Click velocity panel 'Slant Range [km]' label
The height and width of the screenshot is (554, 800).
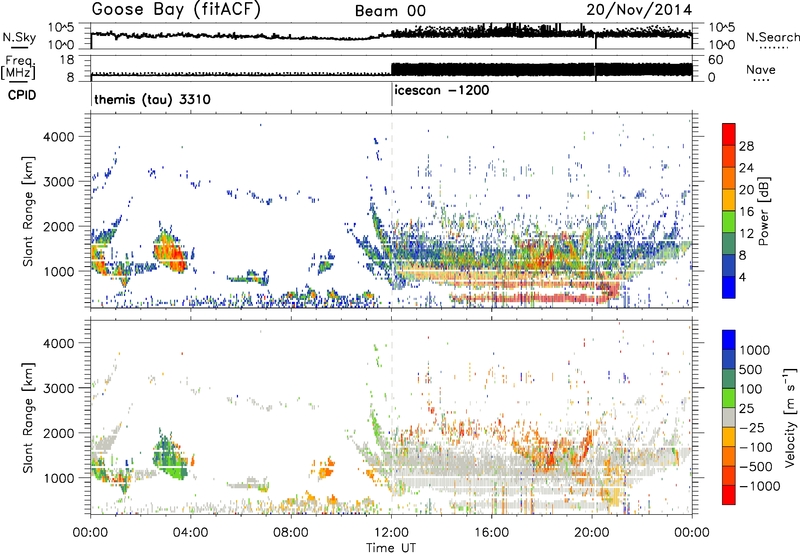click(28, 417)
